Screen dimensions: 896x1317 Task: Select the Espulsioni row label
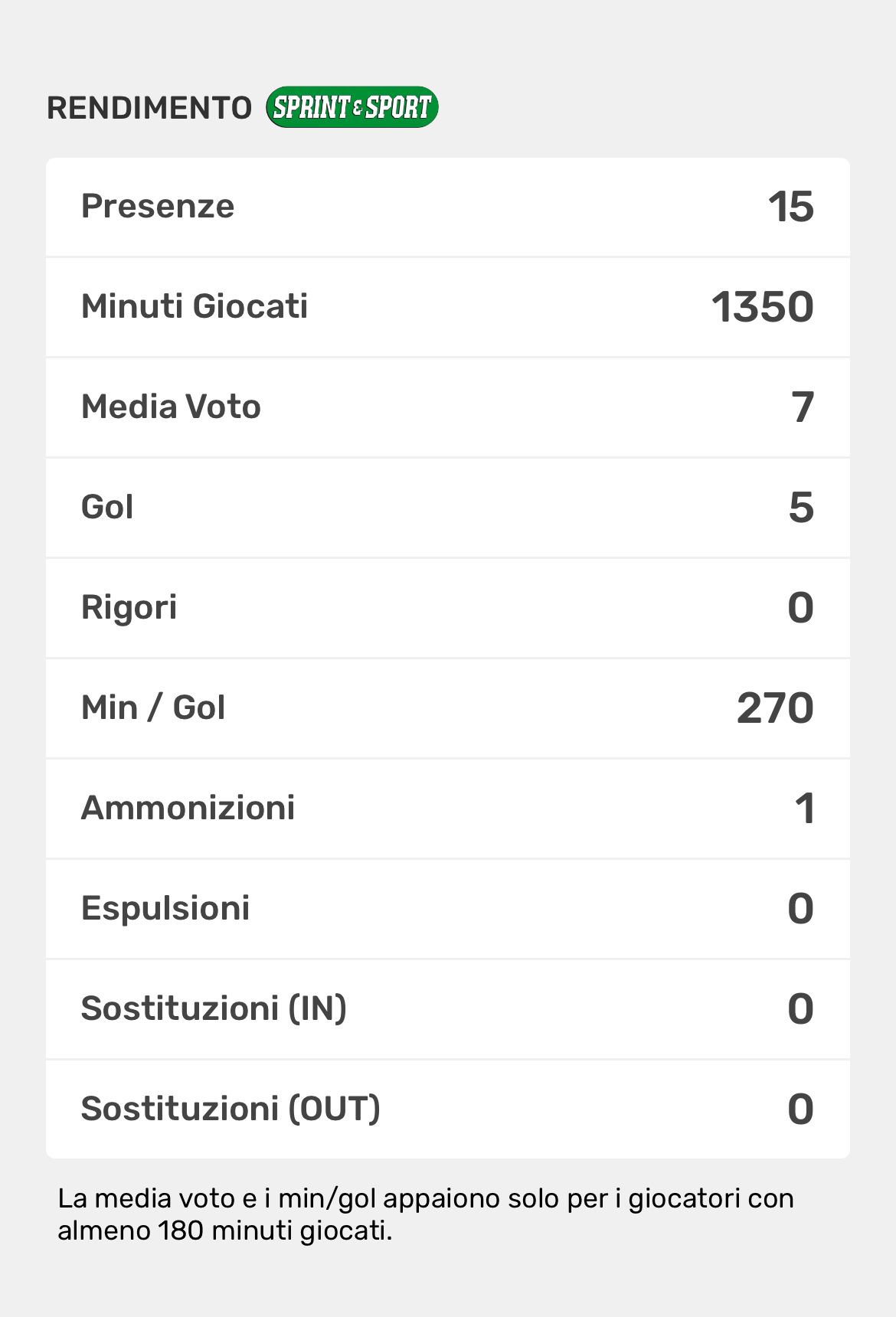tap(165, 908)
